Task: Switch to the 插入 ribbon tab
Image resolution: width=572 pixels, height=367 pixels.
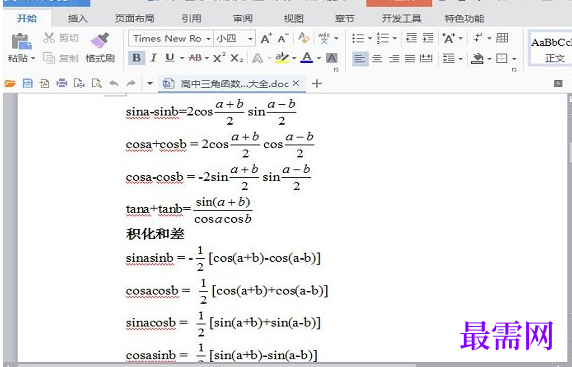Action: pos(78,19)
